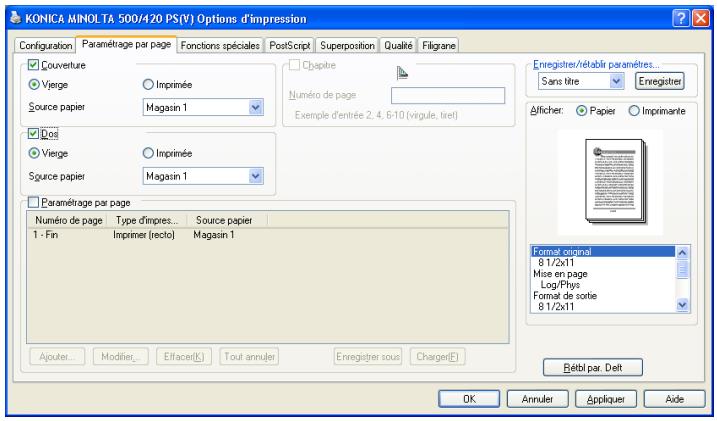Click the Effacer(K) button
Image resolution: width=717 pixels, height=421 pixels.
(184, 357)
